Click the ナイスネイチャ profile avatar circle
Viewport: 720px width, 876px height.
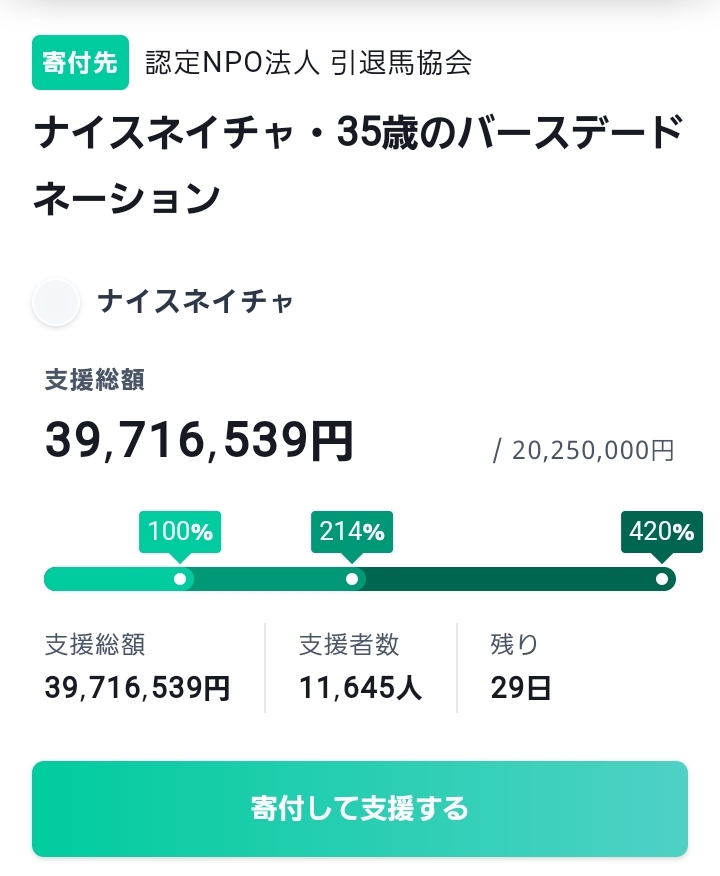pyautogui.click(x=56, y=302)
